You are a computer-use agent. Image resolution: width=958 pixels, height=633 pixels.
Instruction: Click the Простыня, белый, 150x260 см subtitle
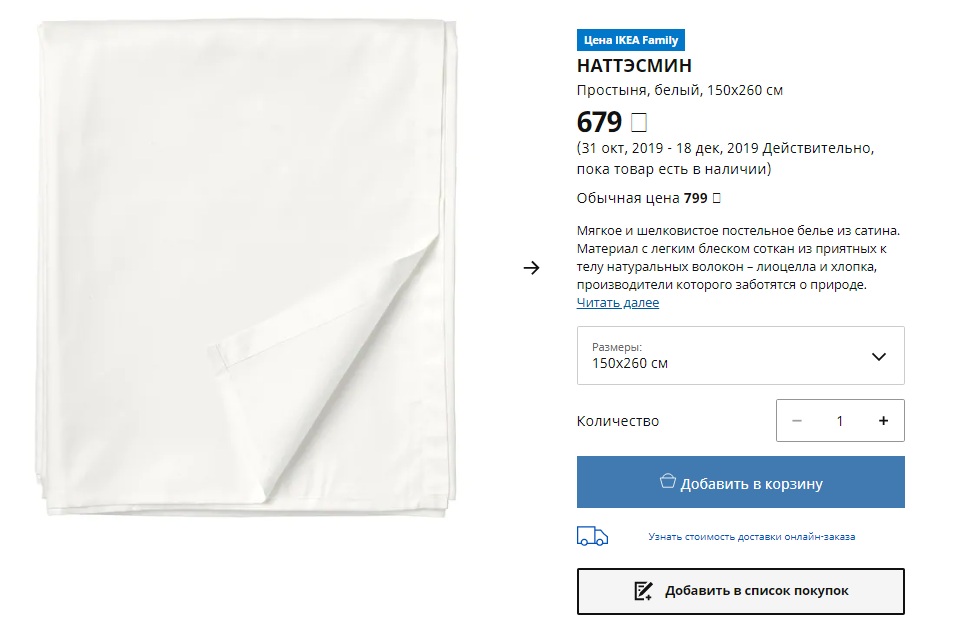(679, 90)
